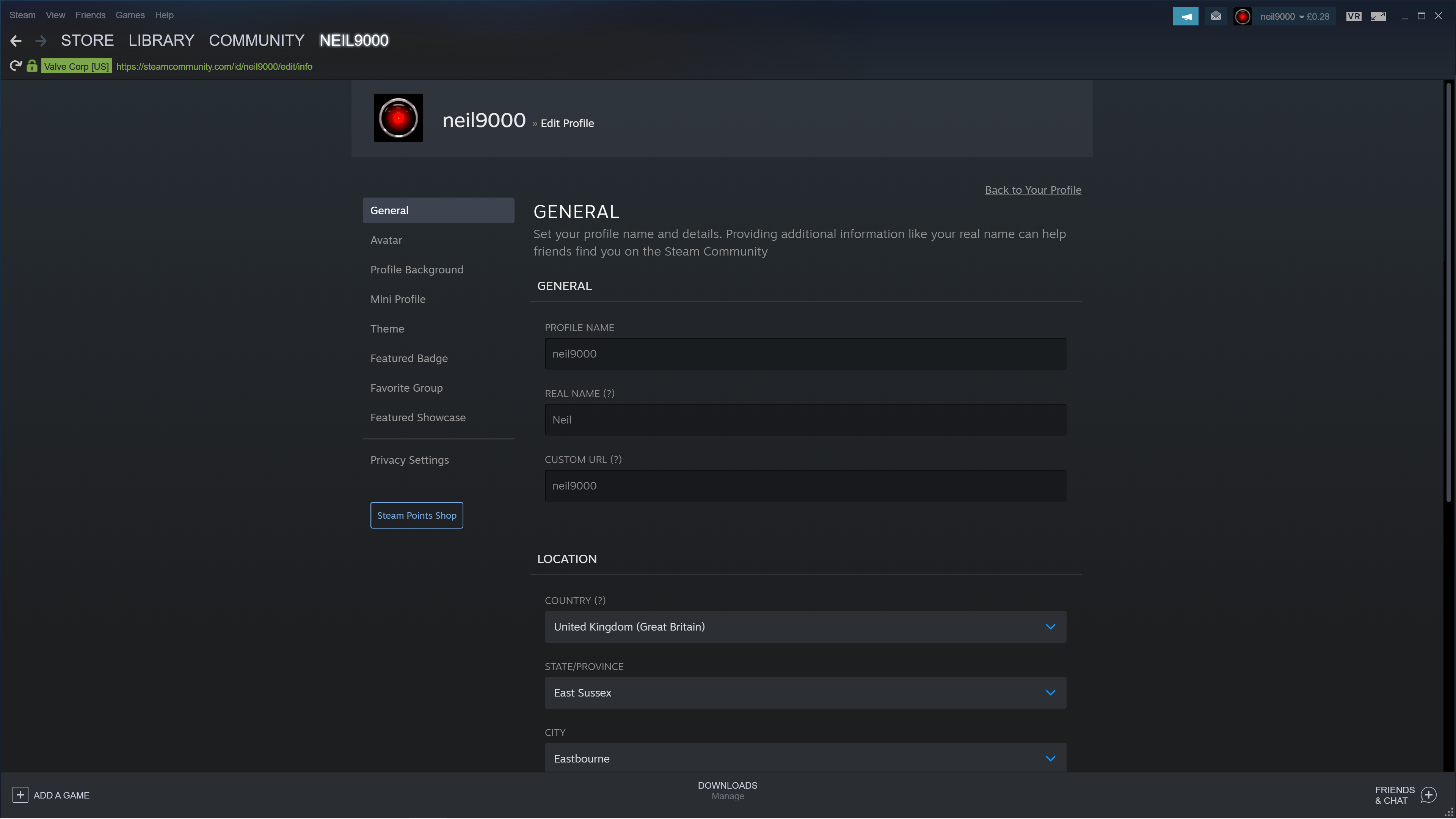Viewport: 1456px width, 819px height.
Task: Click ADD A GAME at bottom left
Action: point(61,795)
